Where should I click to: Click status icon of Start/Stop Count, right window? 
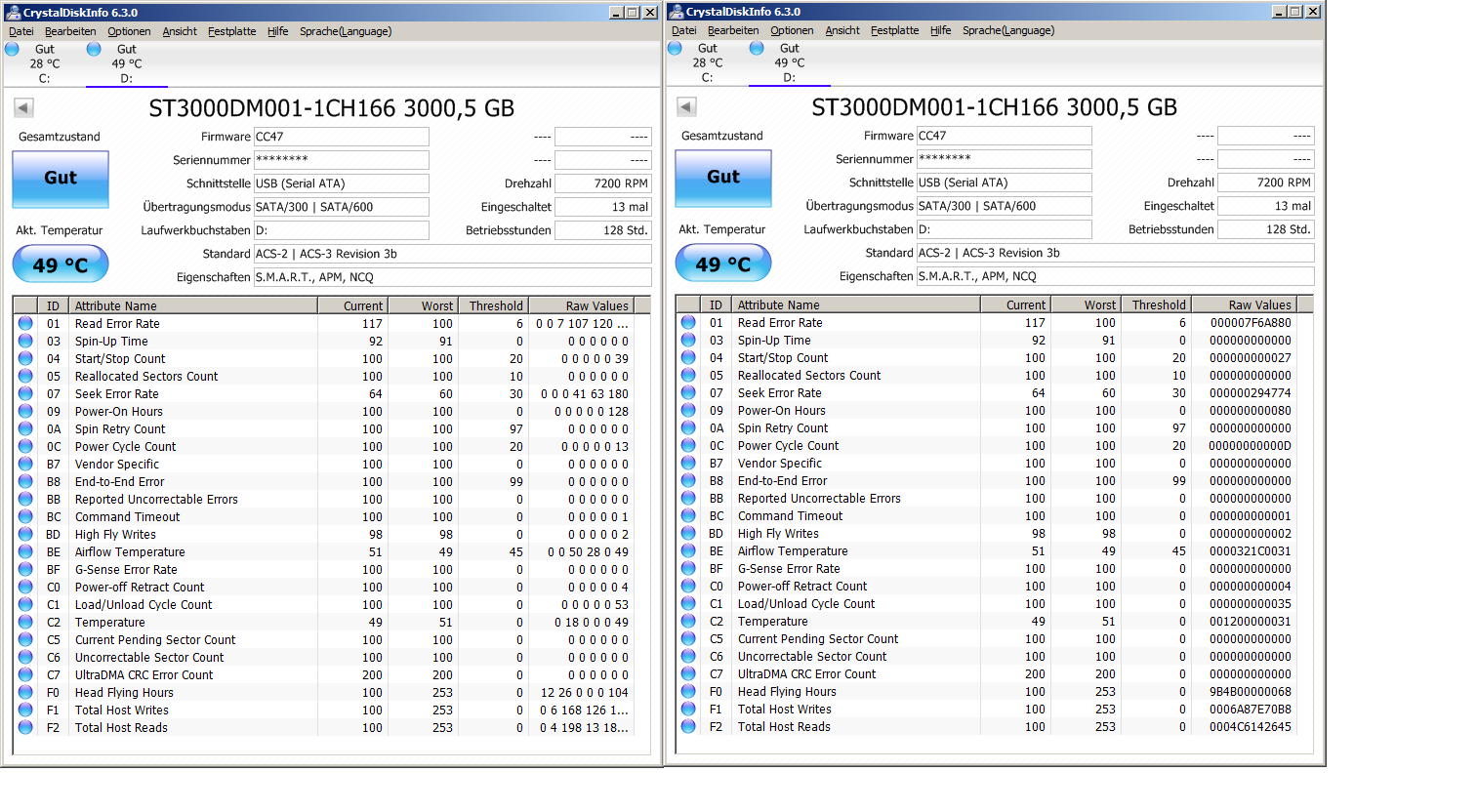[x=688, y=357]
